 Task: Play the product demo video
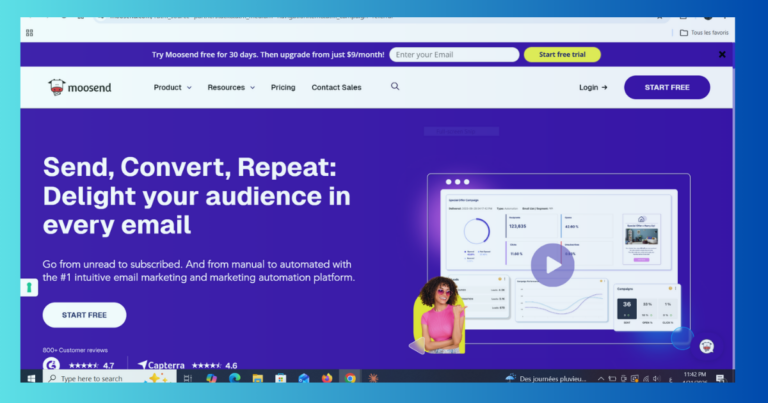pyautogui.click(x=552, y=265)
